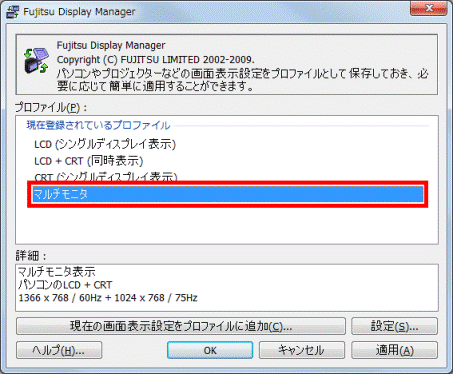This screenshot has height=374, width=453.
Task: Apply changes with 適用(A) button
Action: (x=394, y=350)
